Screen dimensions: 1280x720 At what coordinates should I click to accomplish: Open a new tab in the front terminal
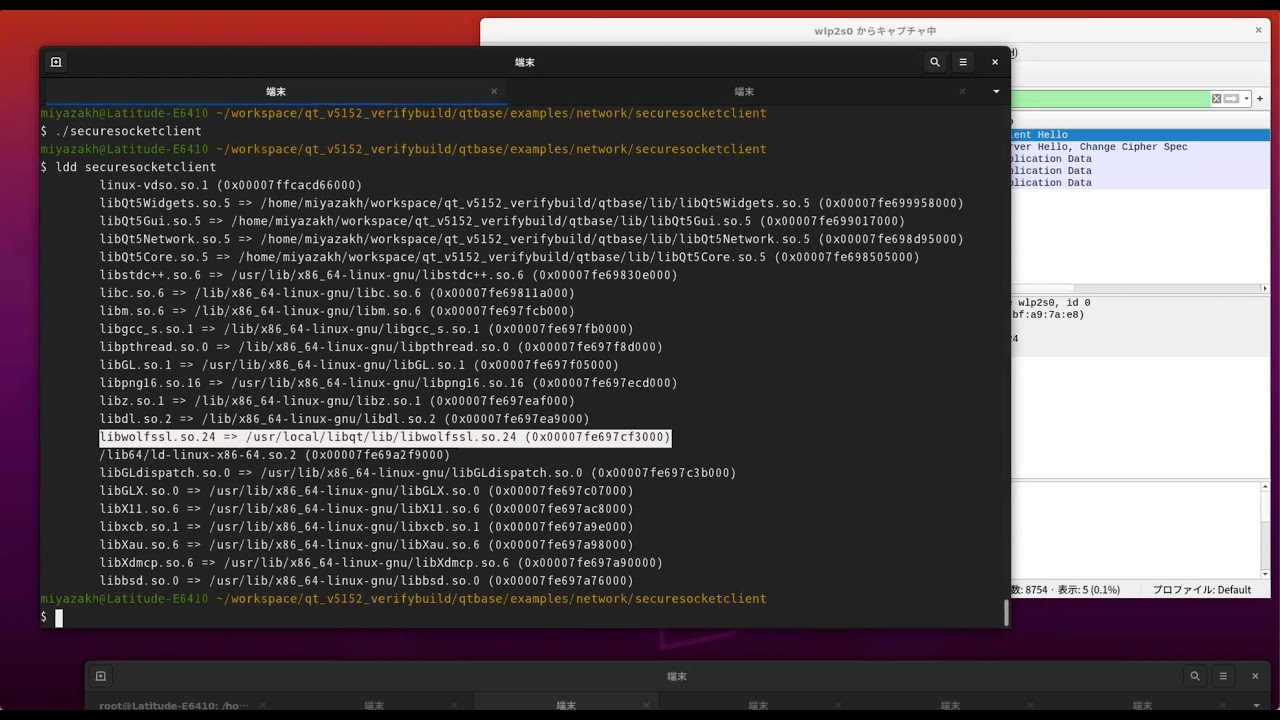56,62
